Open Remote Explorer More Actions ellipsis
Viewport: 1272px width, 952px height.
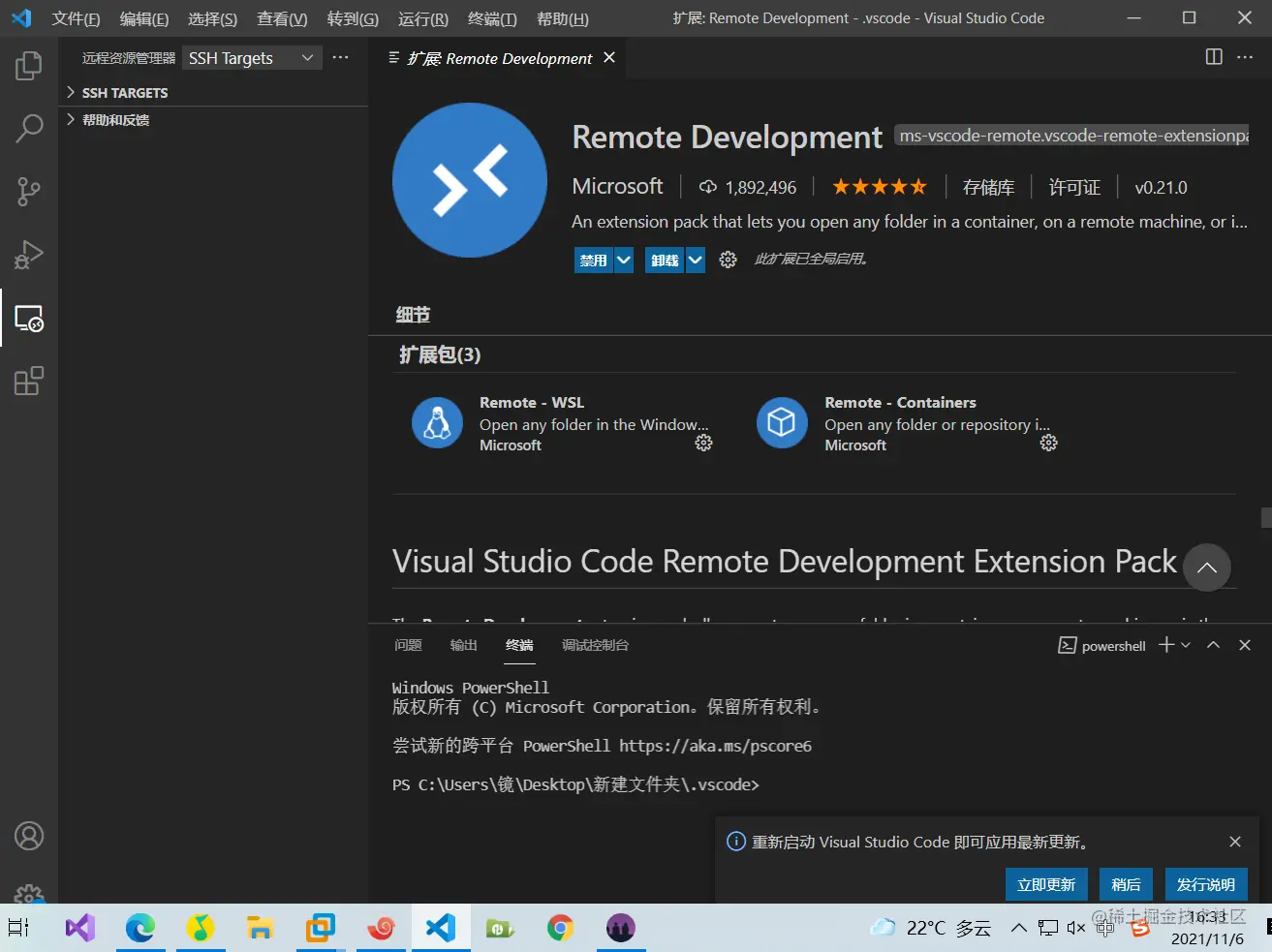tap(340, 58)
